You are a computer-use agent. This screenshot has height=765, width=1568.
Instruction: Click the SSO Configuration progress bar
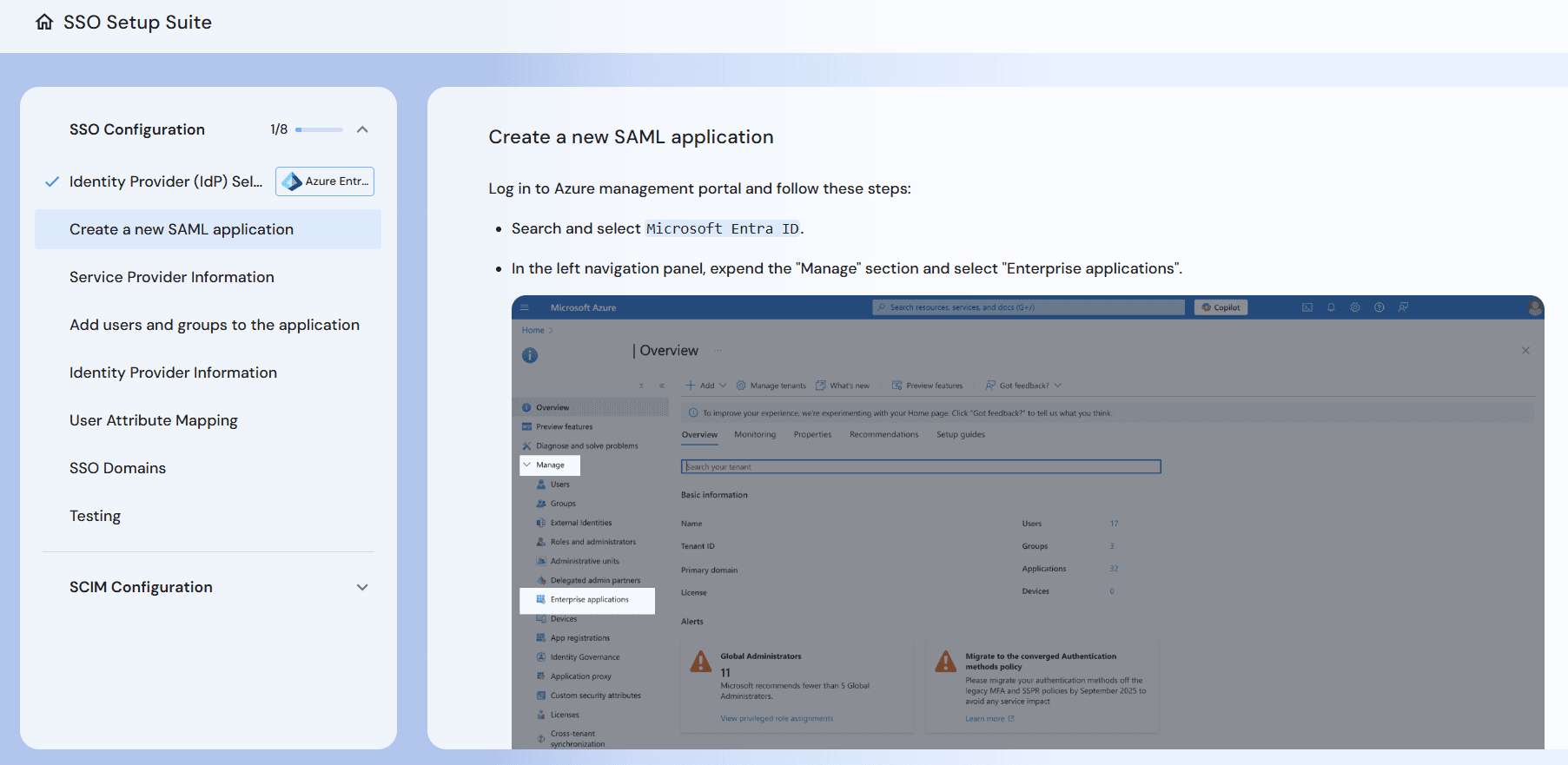(319, 129)
